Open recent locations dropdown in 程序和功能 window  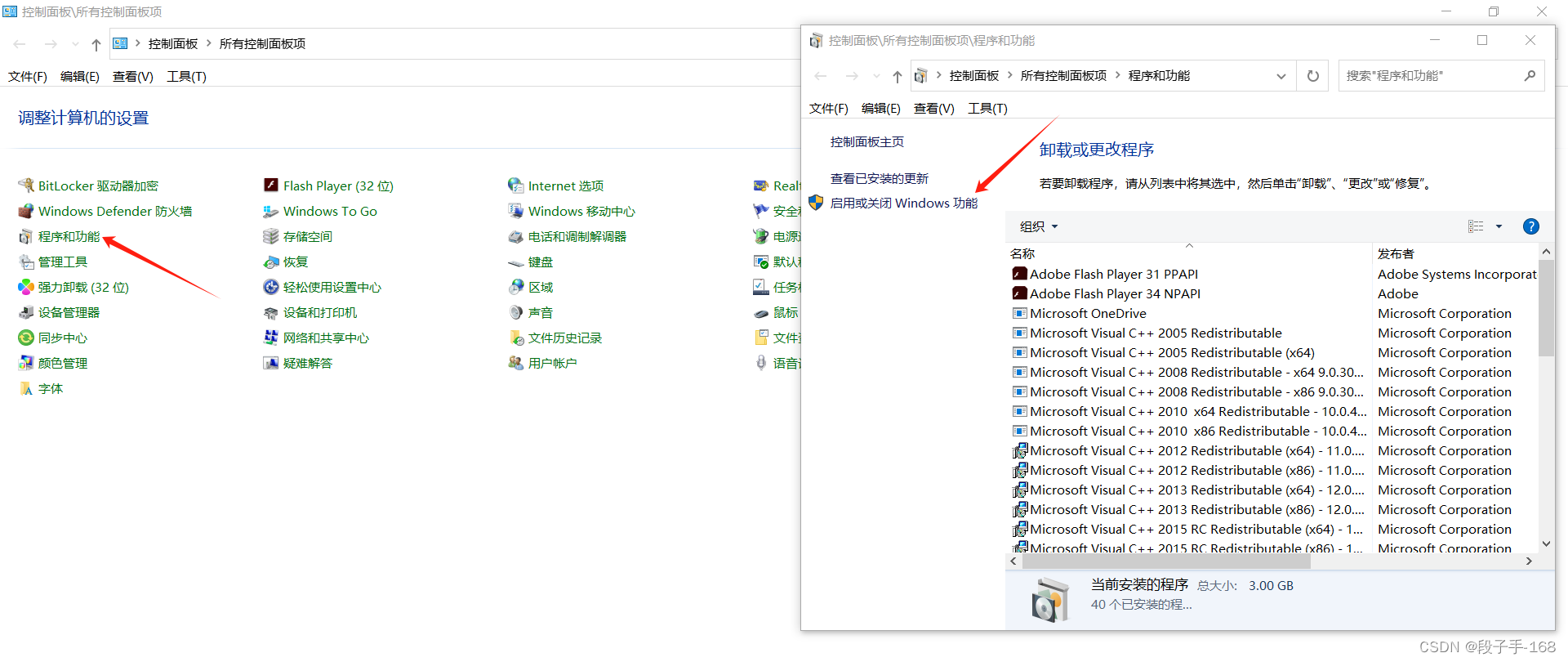876,76
